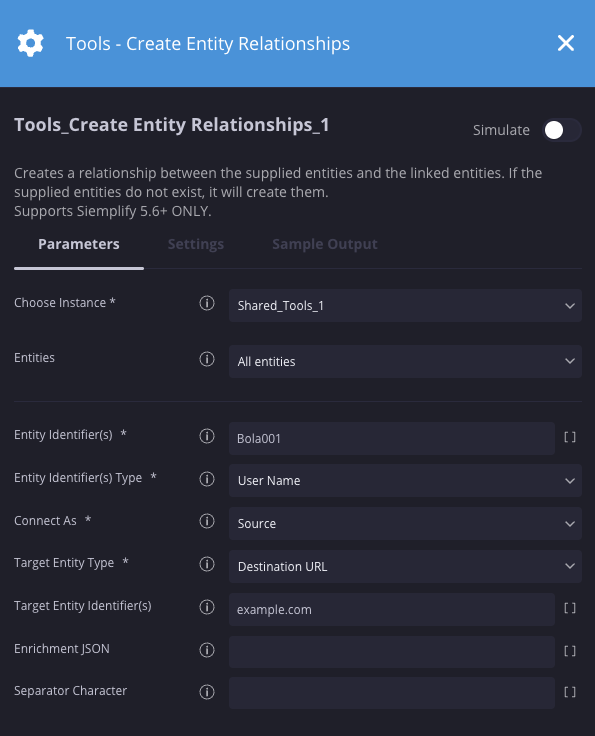Change the Connect As Source selection
Viewport: 595px width, 736px height.
point(405,523)
